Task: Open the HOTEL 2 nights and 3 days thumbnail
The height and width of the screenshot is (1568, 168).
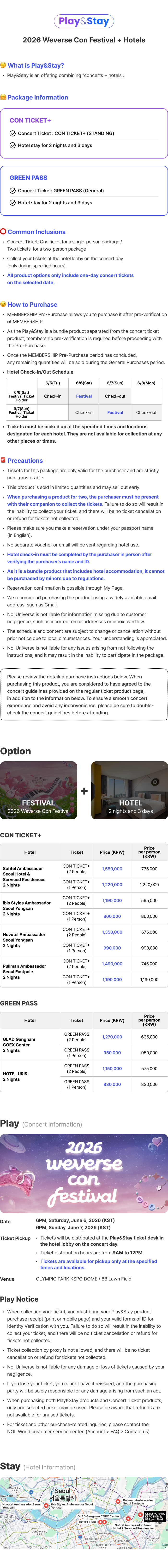Action: coord(130,790)
